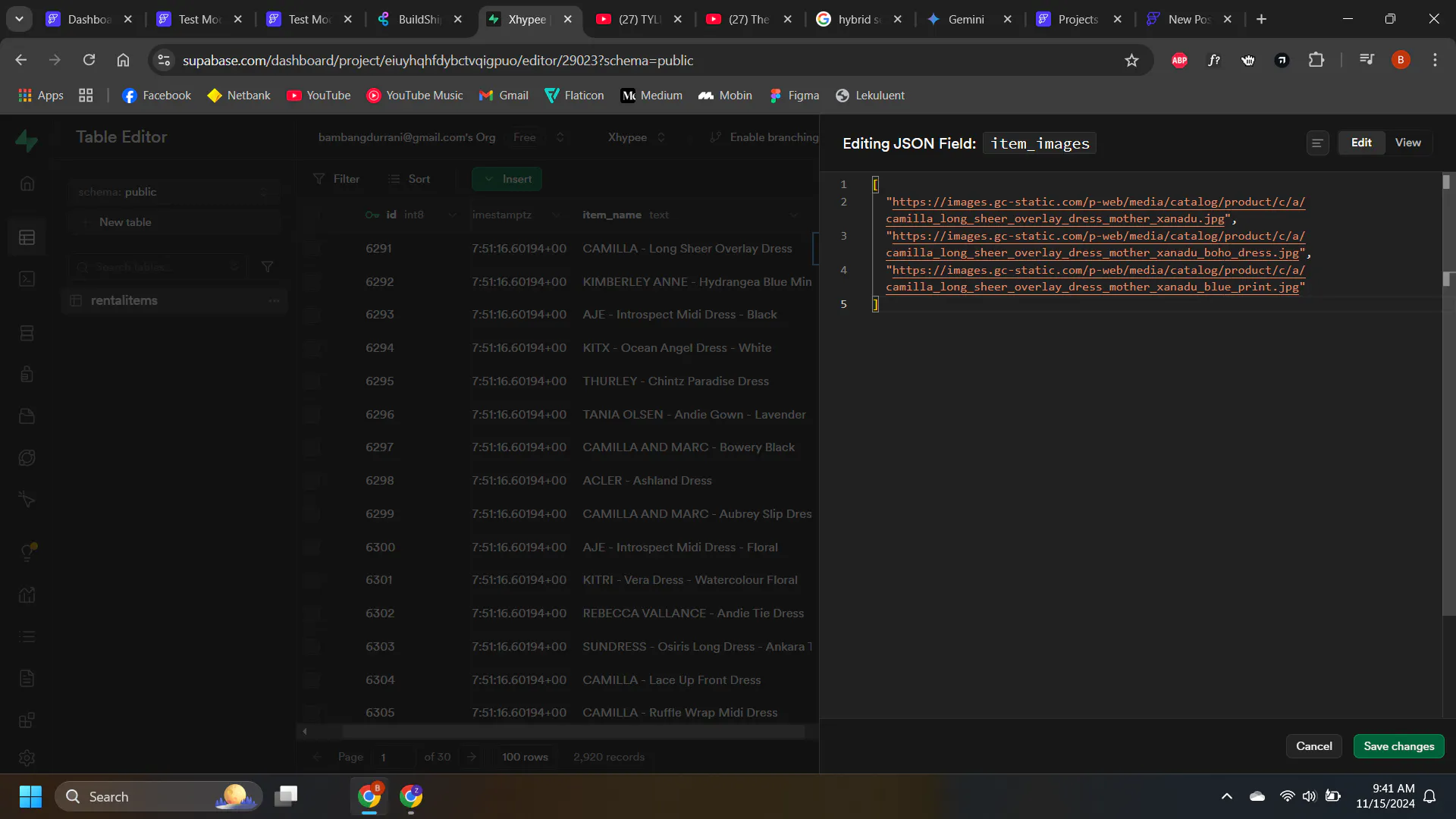Open API Docs icon in sidebar

[x=27, y=679]
